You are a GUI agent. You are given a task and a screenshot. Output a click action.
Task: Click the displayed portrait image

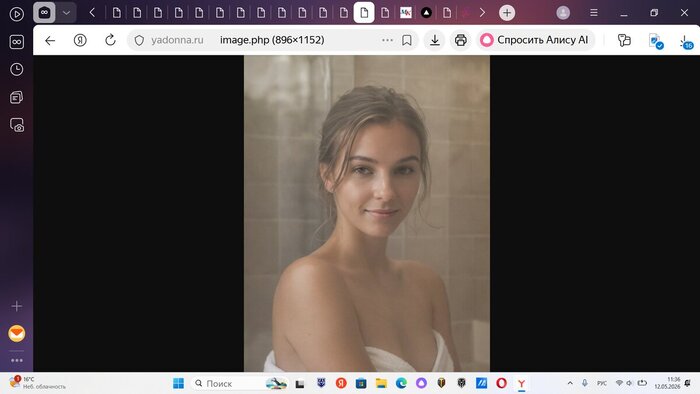pyautogui.click(x=367, y=213)
